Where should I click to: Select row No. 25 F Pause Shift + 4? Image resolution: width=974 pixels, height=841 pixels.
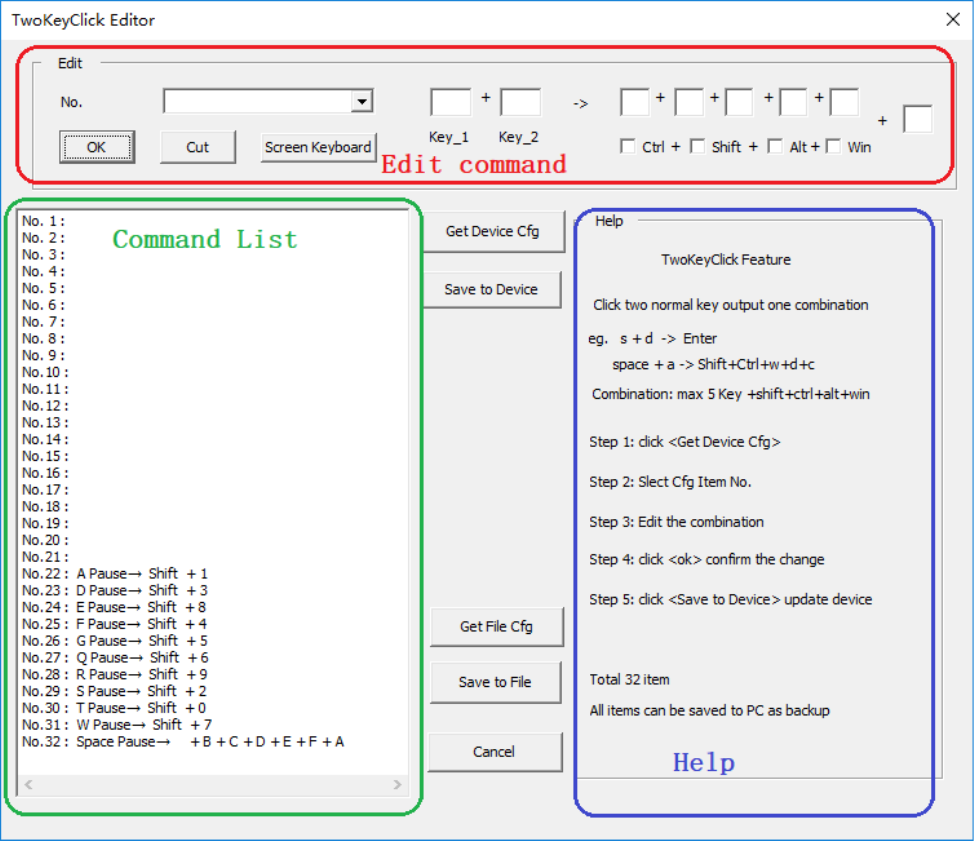213,624
